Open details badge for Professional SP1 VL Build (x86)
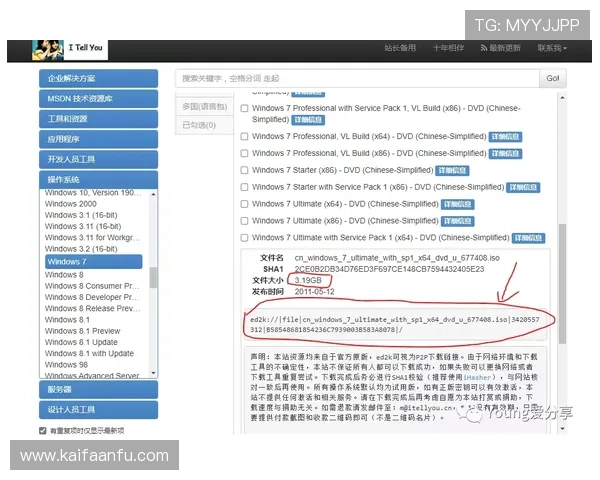 pos(308,120)
